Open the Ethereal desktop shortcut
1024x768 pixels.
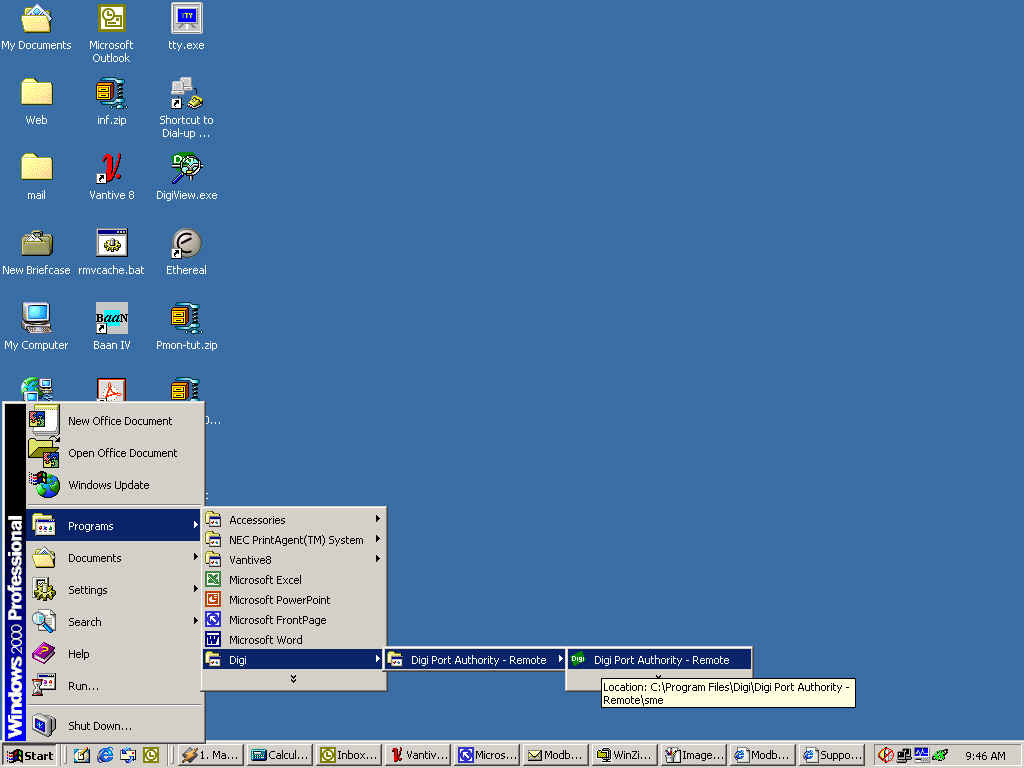point(186,244)
